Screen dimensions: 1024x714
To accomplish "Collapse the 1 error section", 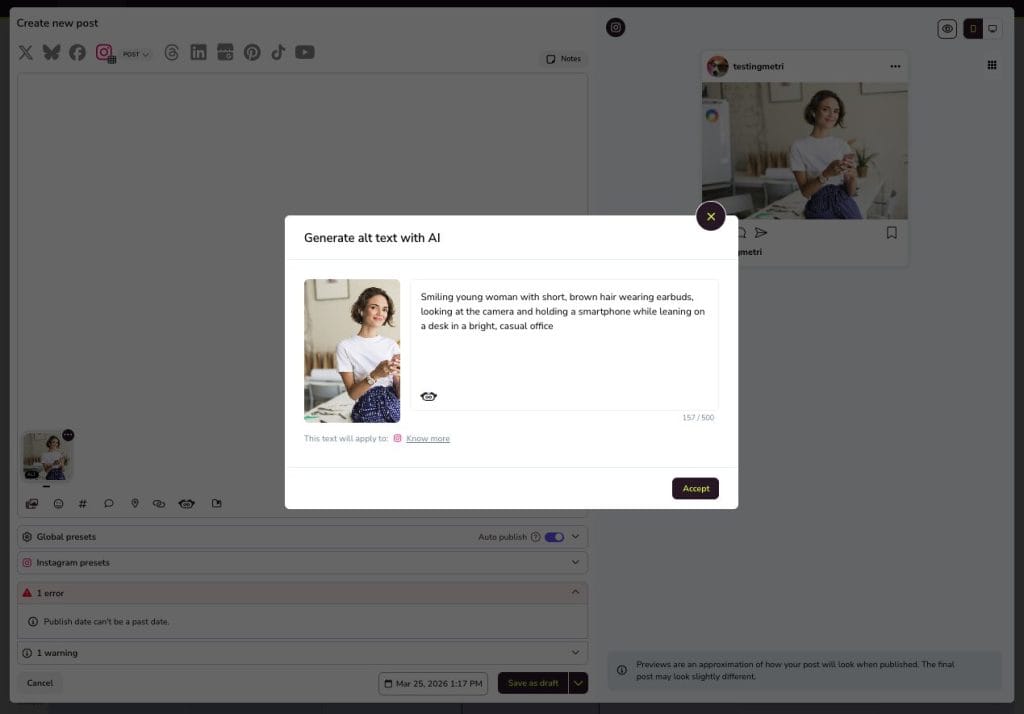I will [575, 592].
